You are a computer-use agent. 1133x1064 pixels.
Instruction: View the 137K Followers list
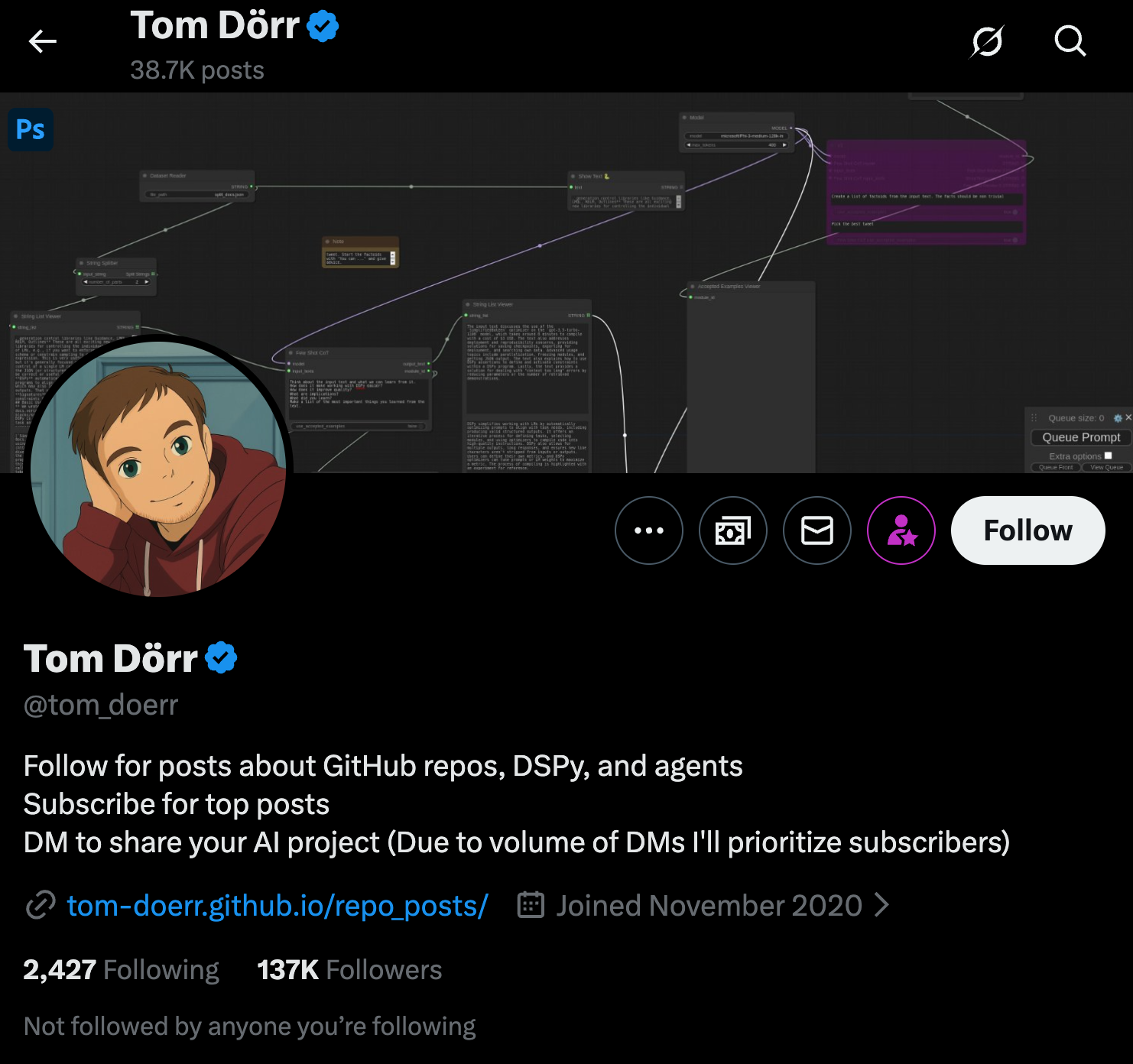pyautogui.click(x=349, y=970)
